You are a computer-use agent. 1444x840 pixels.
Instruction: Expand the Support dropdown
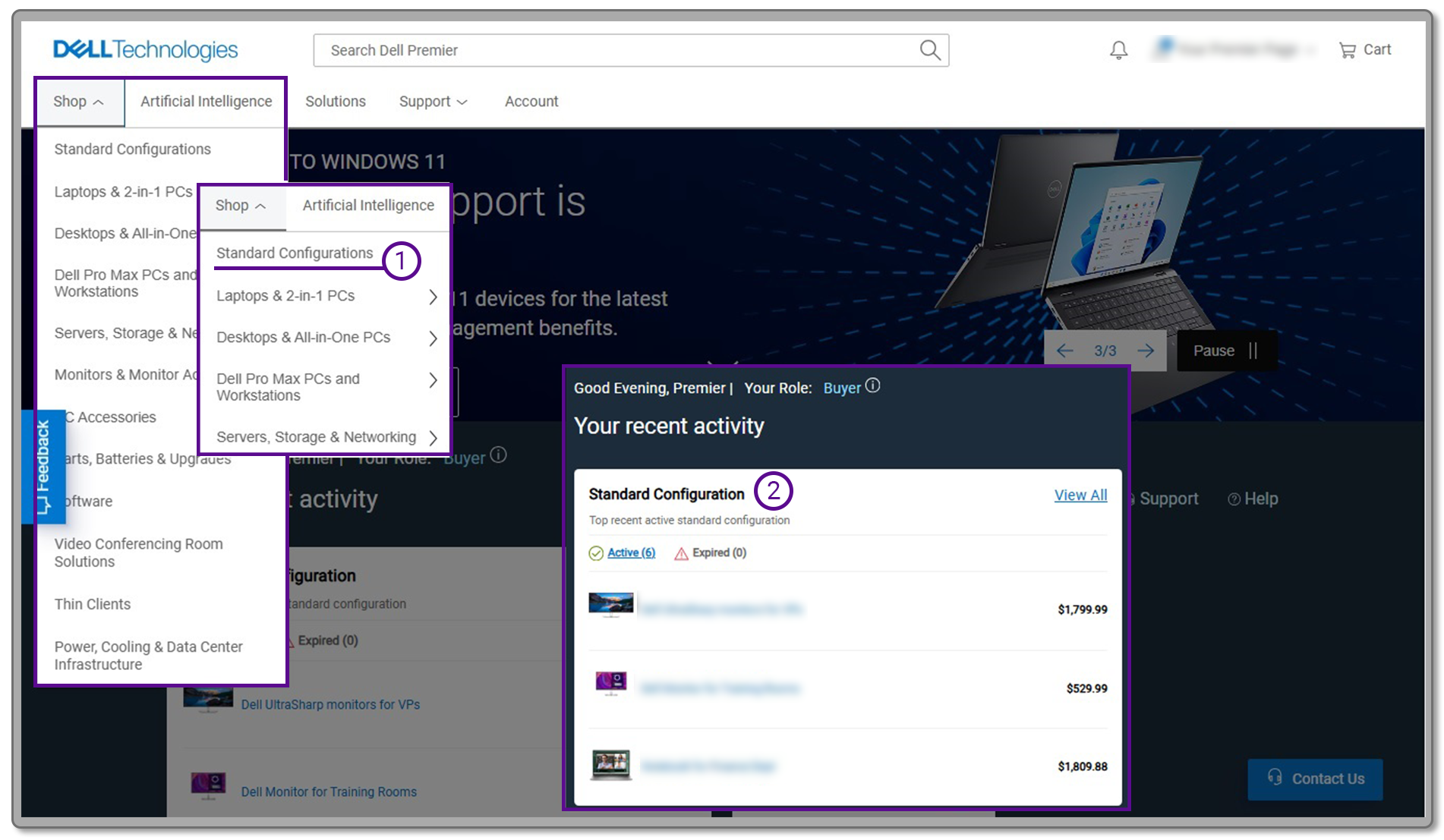pyautogui.click(x=433, y=102)
